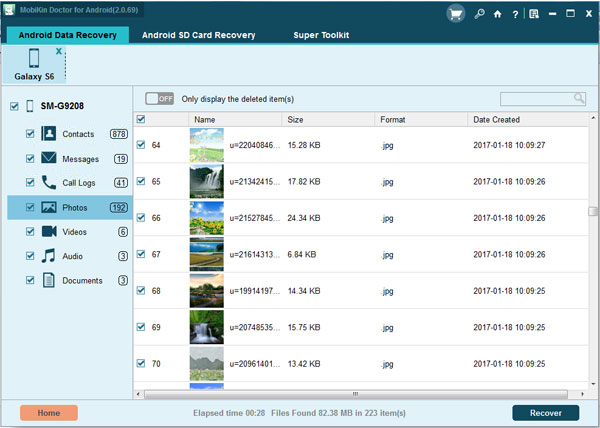Click the MobiKin app logo icon
The image size is (600, 428).
click(8, 10)
